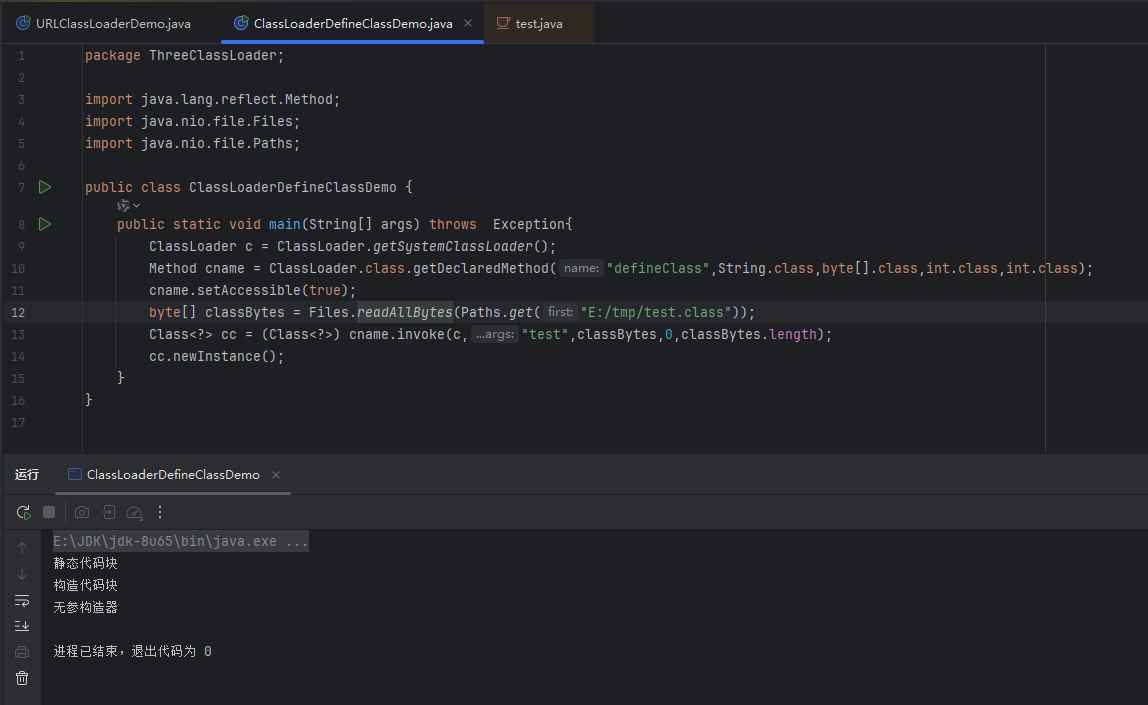Image resolution: width=1148 pixels, height=705 pixels.
Task: Run the class from the line 7 gutter
Action: pyautogui.click(x=44, y=187)
